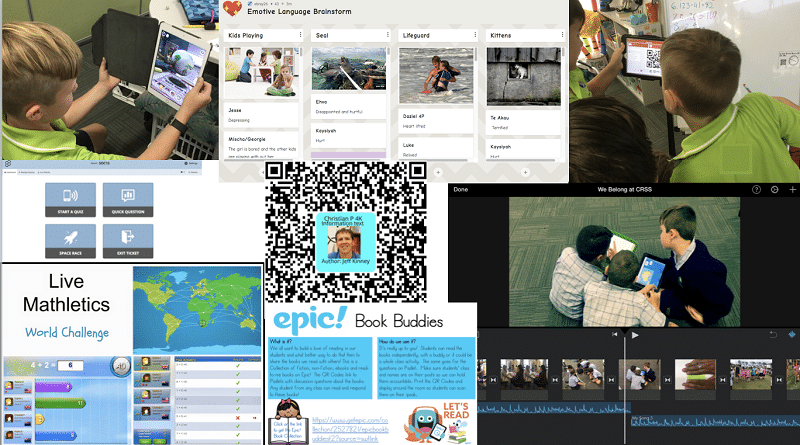Click the skip-to-beginning button in iMovie
The height and width of the screenshot is (445, 800).
614,335
